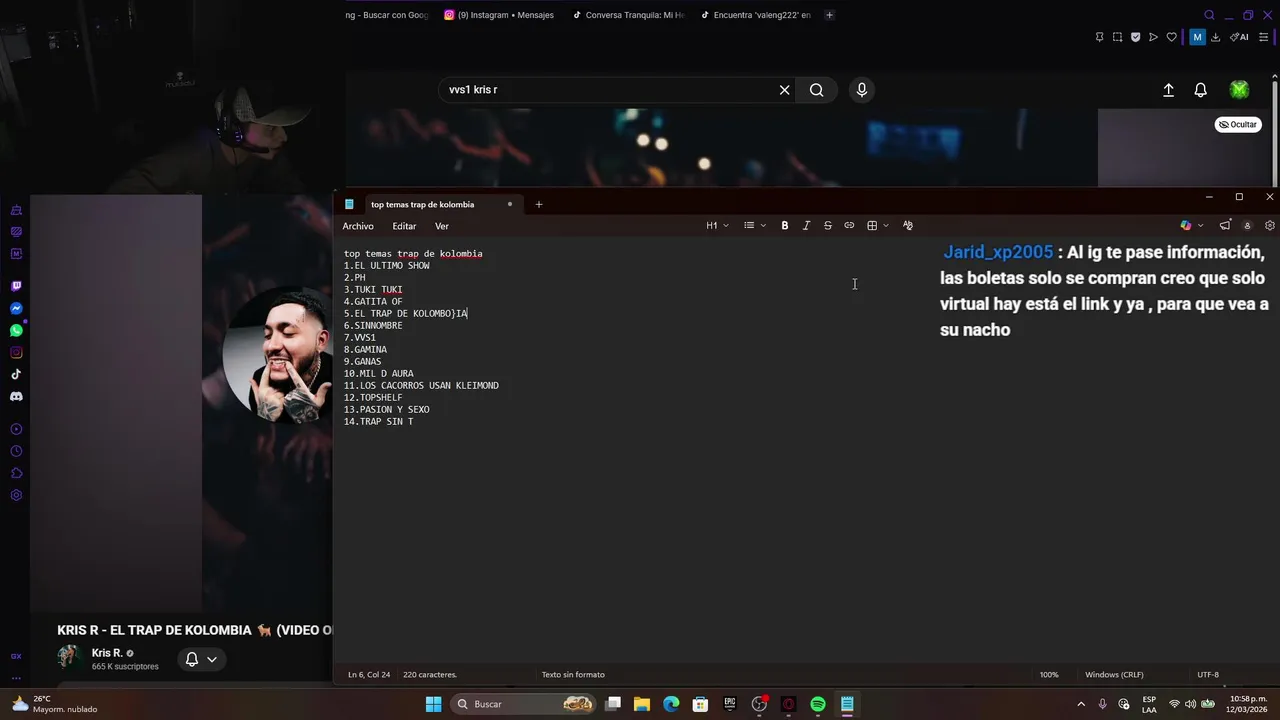Open the Editar menu in Notepad
1280x720 pixels.
coord(404,226)
